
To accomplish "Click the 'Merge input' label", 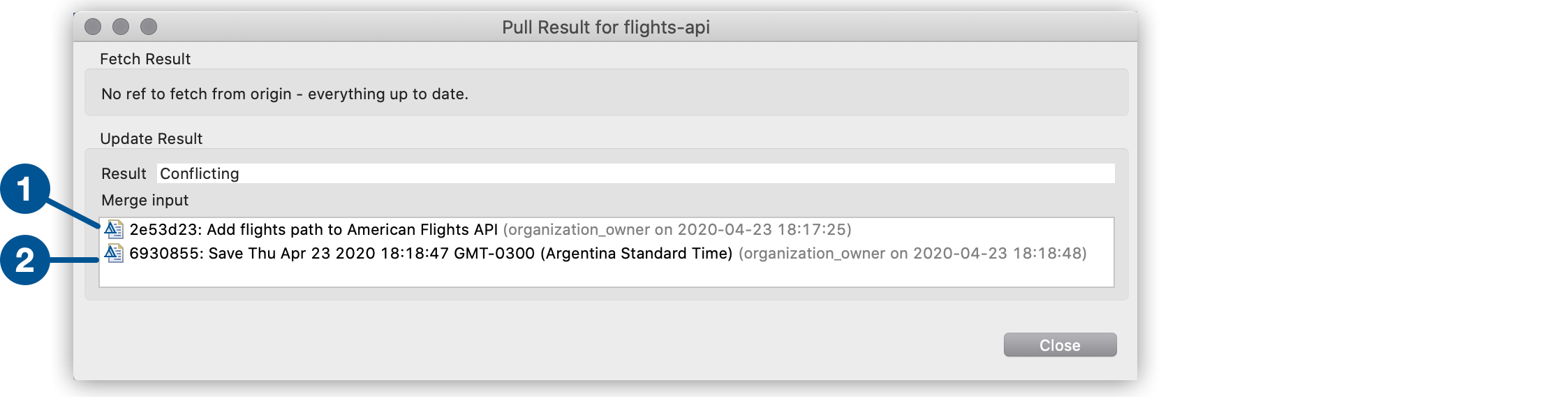I will pos(145,200).
